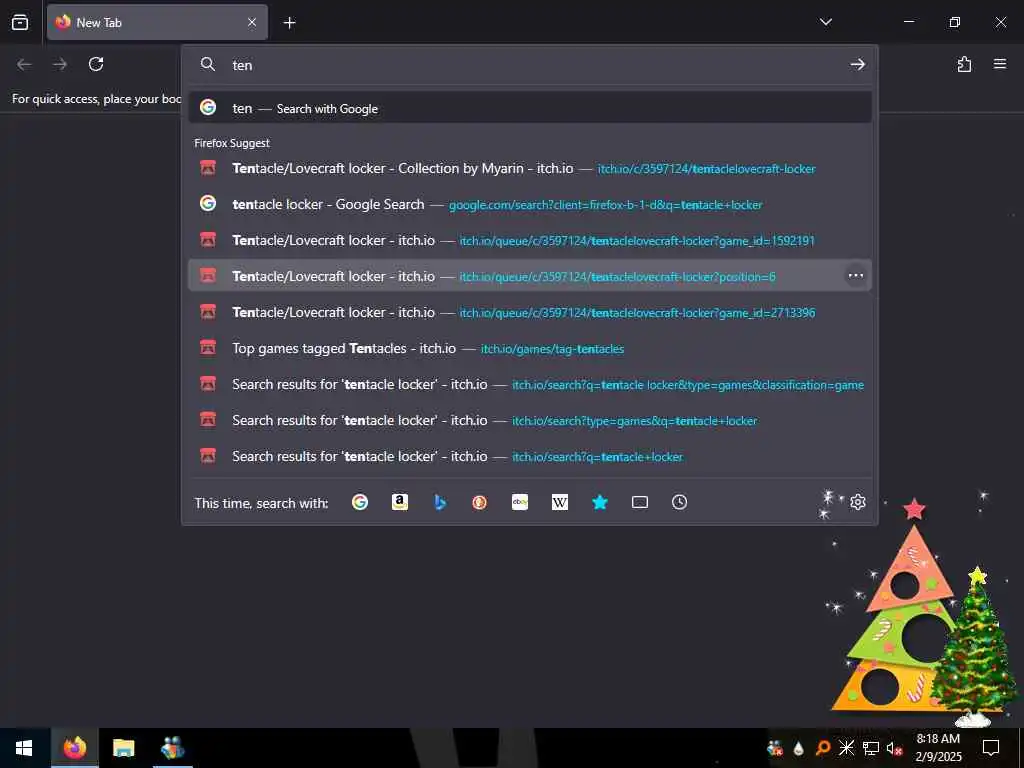
Task: Search this time with Wikipedia icon
Action: 560,502
